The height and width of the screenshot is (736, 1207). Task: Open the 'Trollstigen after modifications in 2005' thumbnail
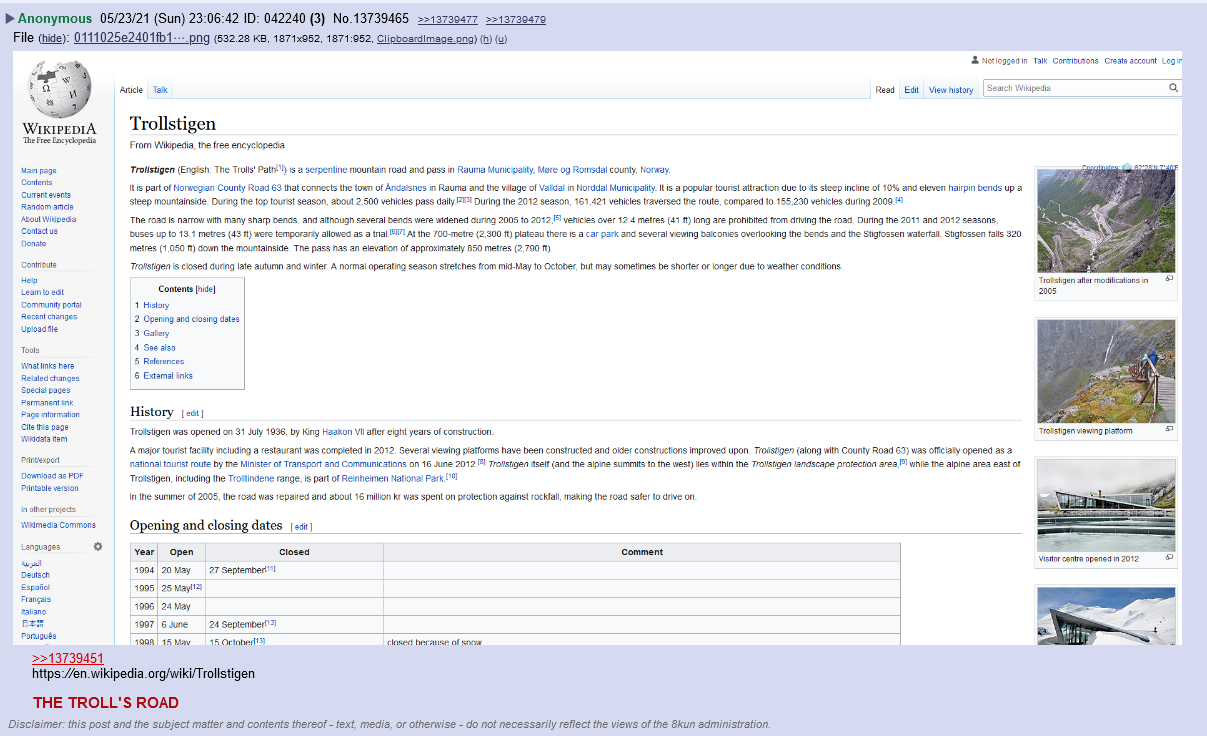tap(1105, 221)
